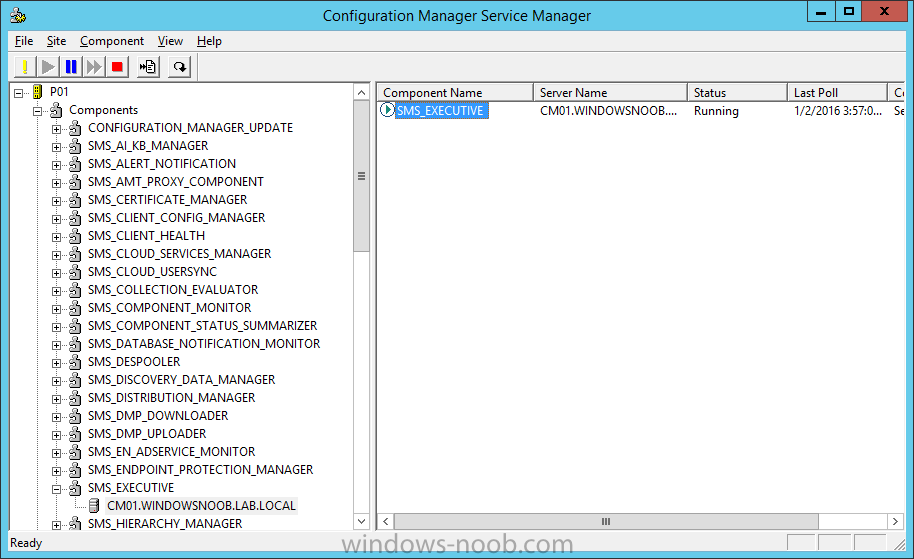
Task: Minimize the Service Manager window
Action: coord(821,12)
